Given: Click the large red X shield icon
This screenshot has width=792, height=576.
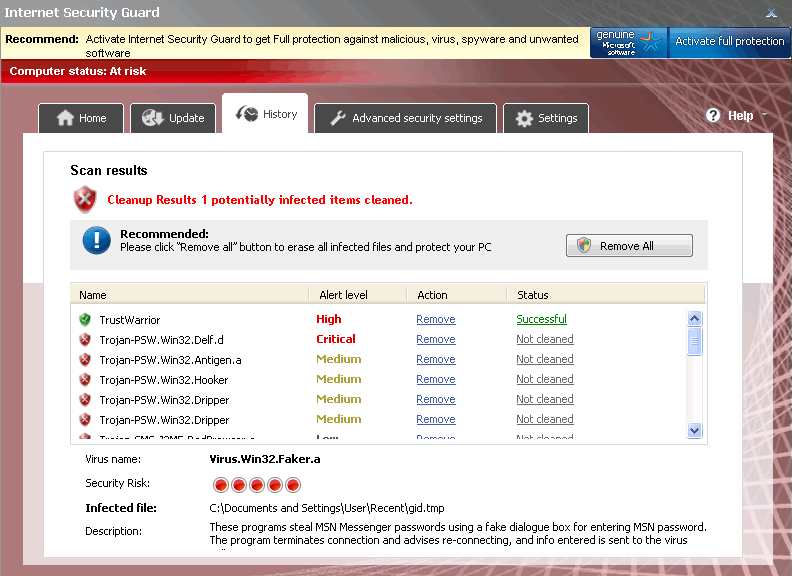Looking at the screenshot, I should (85, 199).
